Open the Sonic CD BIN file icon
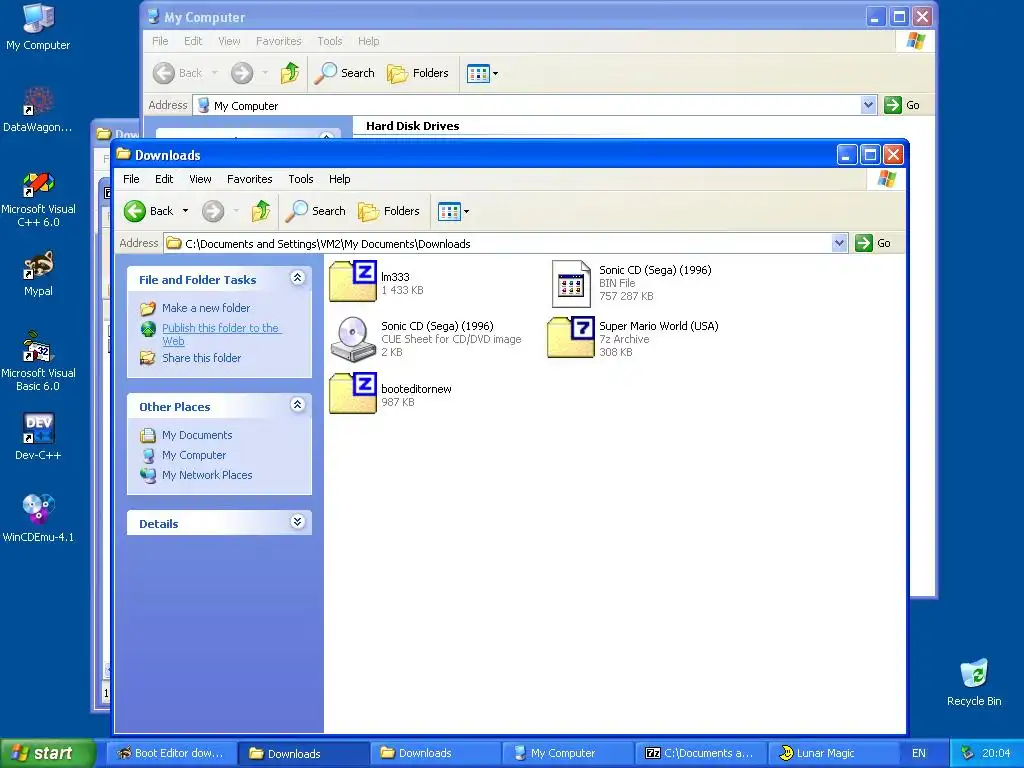1024x768 pixels. tap(571, 283)
